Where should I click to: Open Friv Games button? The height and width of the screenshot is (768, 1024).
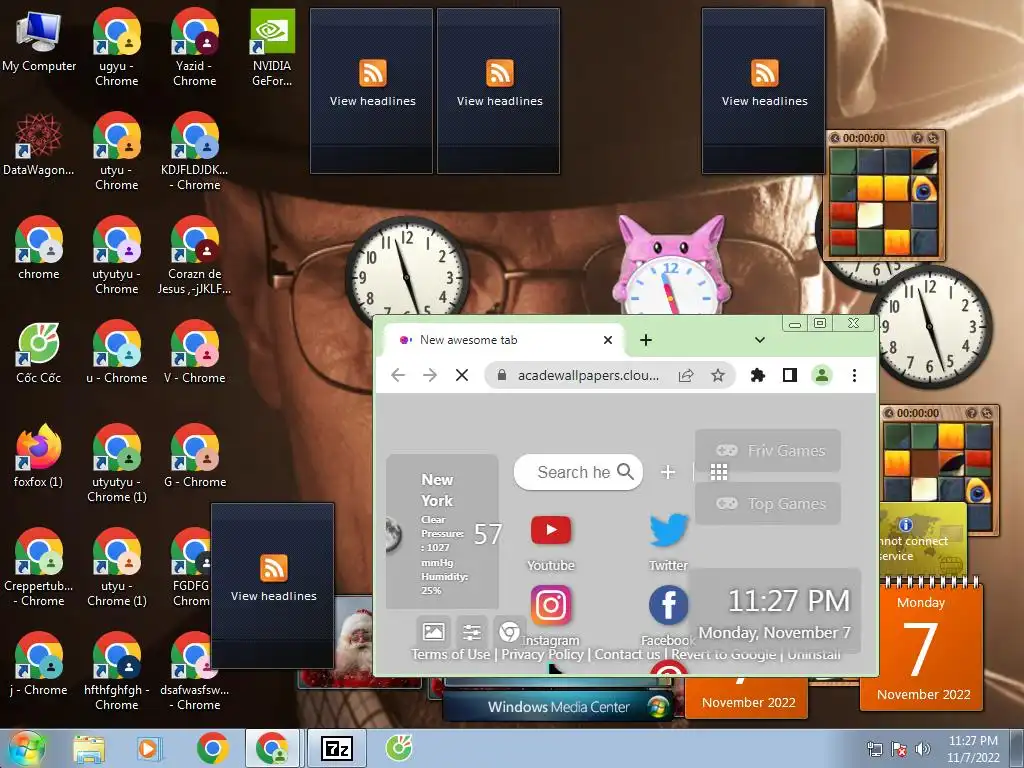[x=768, y=451]
